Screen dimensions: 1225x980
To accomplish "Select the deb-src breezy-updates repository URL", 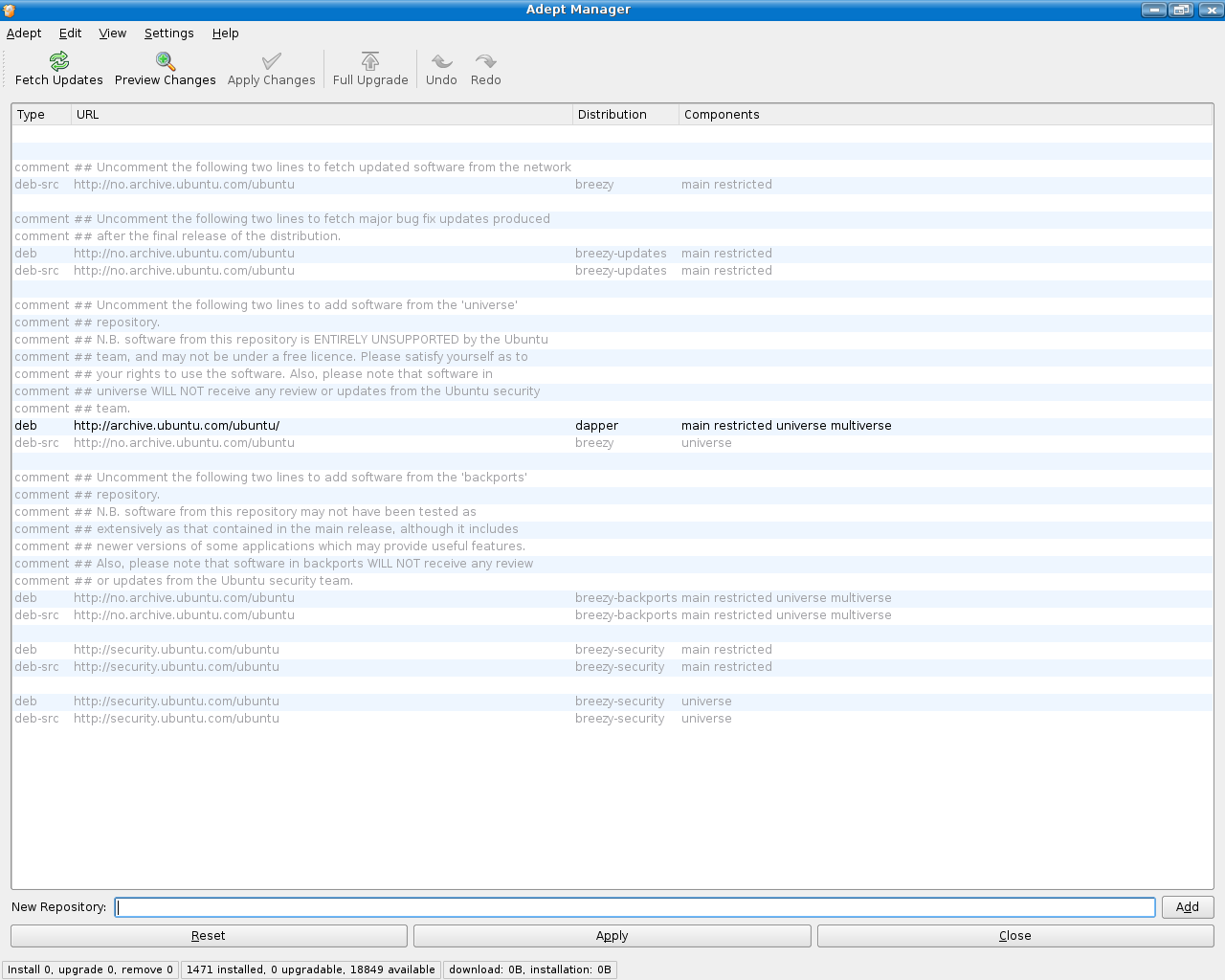I will 184,271.
